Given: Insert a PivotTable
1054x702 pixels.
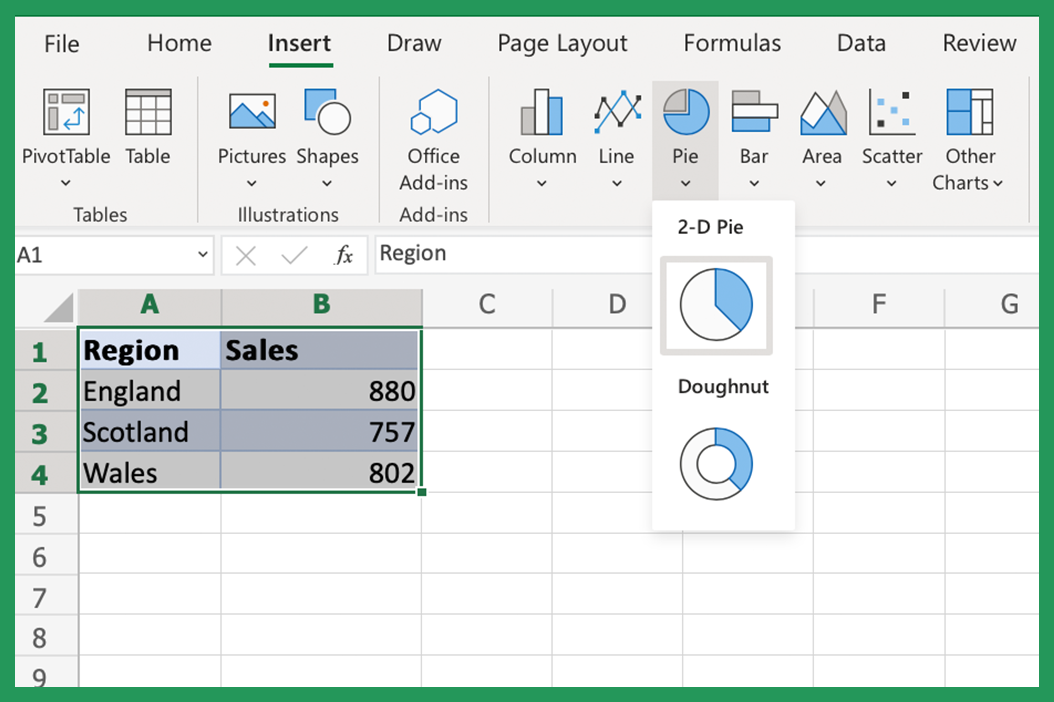Looking at the screenshot, I should 66,130.
